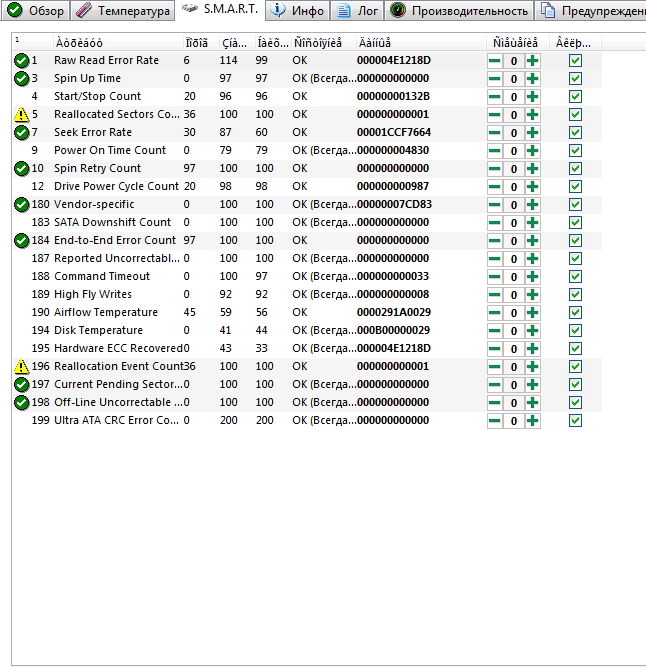Switch to the Температура tab
This screenshot has height=667, width=646.
(x=123, y=10)
